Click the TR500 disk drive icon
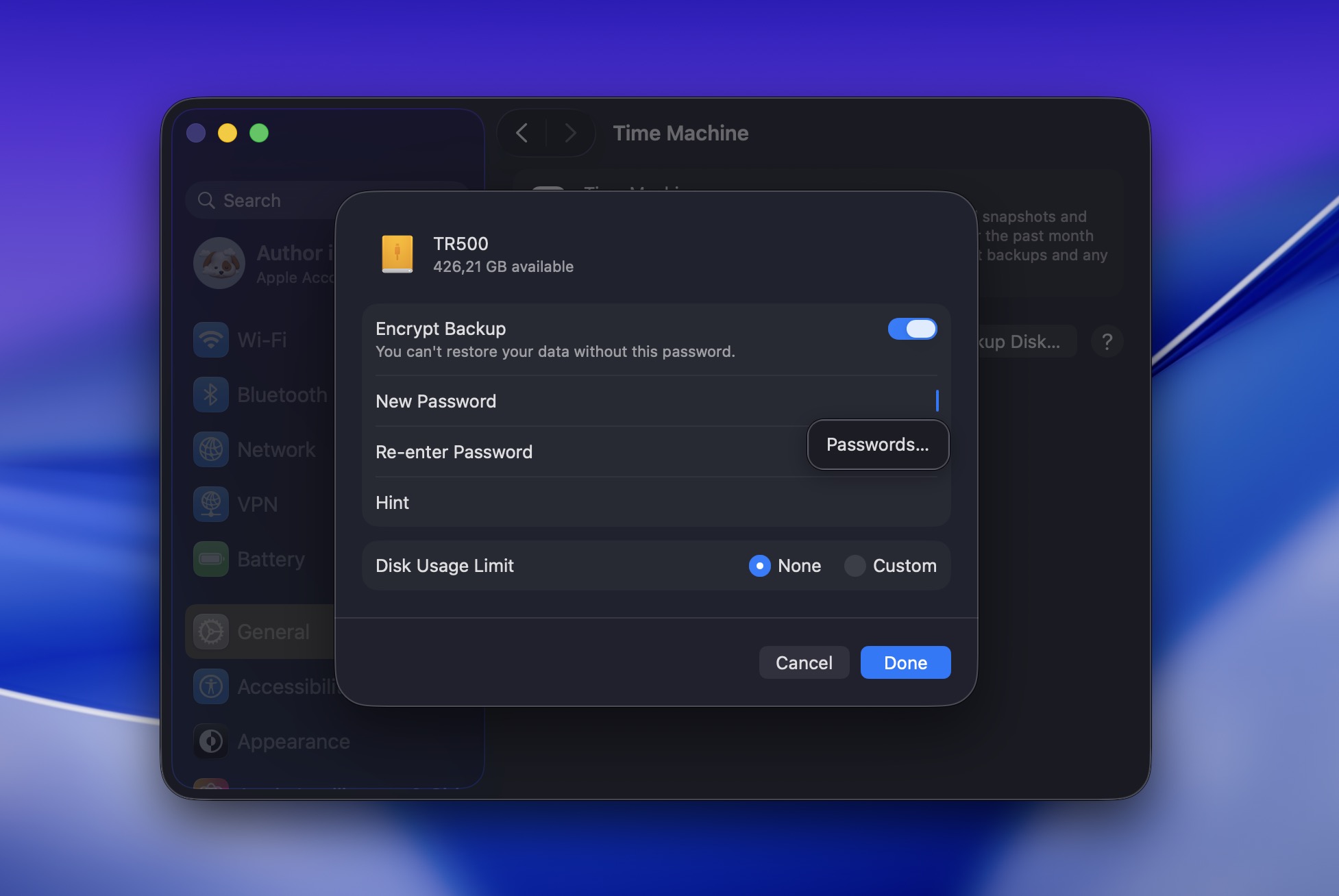This screenshot has width=1339, height=896. (x=397, y=254)
